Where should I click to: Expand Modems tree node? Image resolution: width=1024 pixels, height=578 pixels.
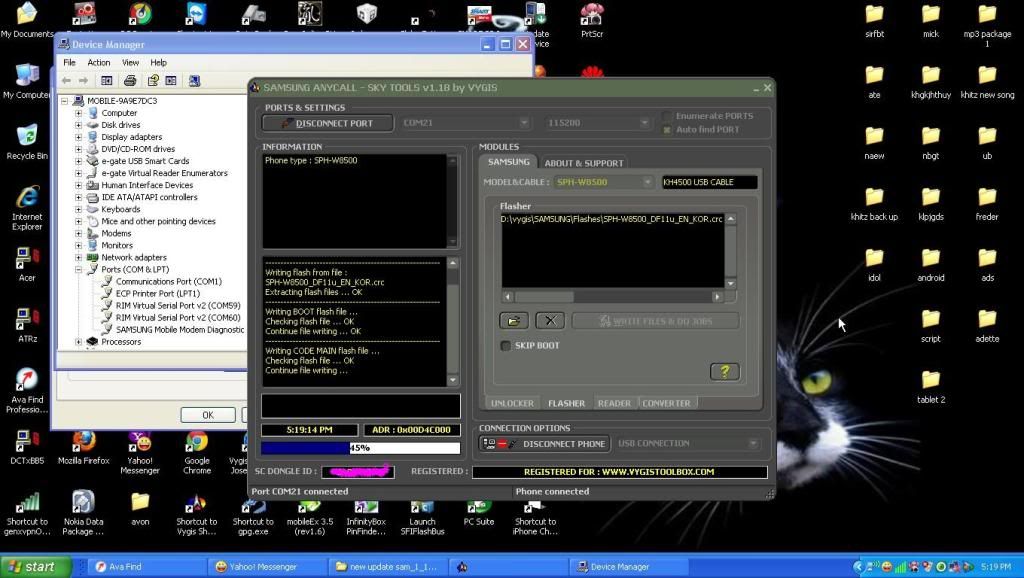[78, 233]
